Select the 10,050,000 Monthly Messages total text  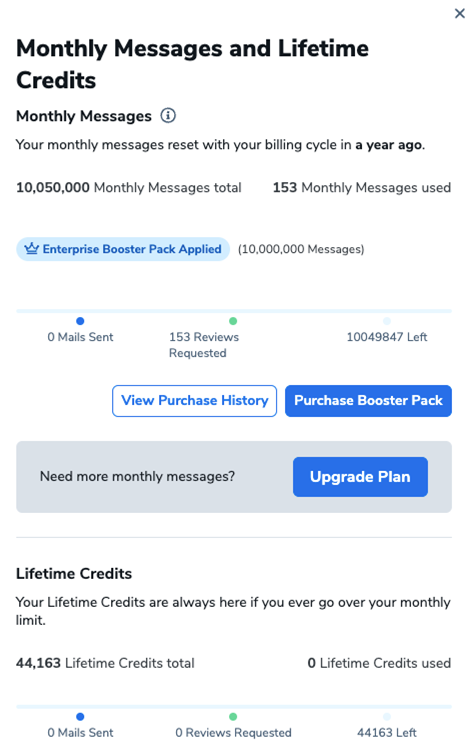[129, 188]
